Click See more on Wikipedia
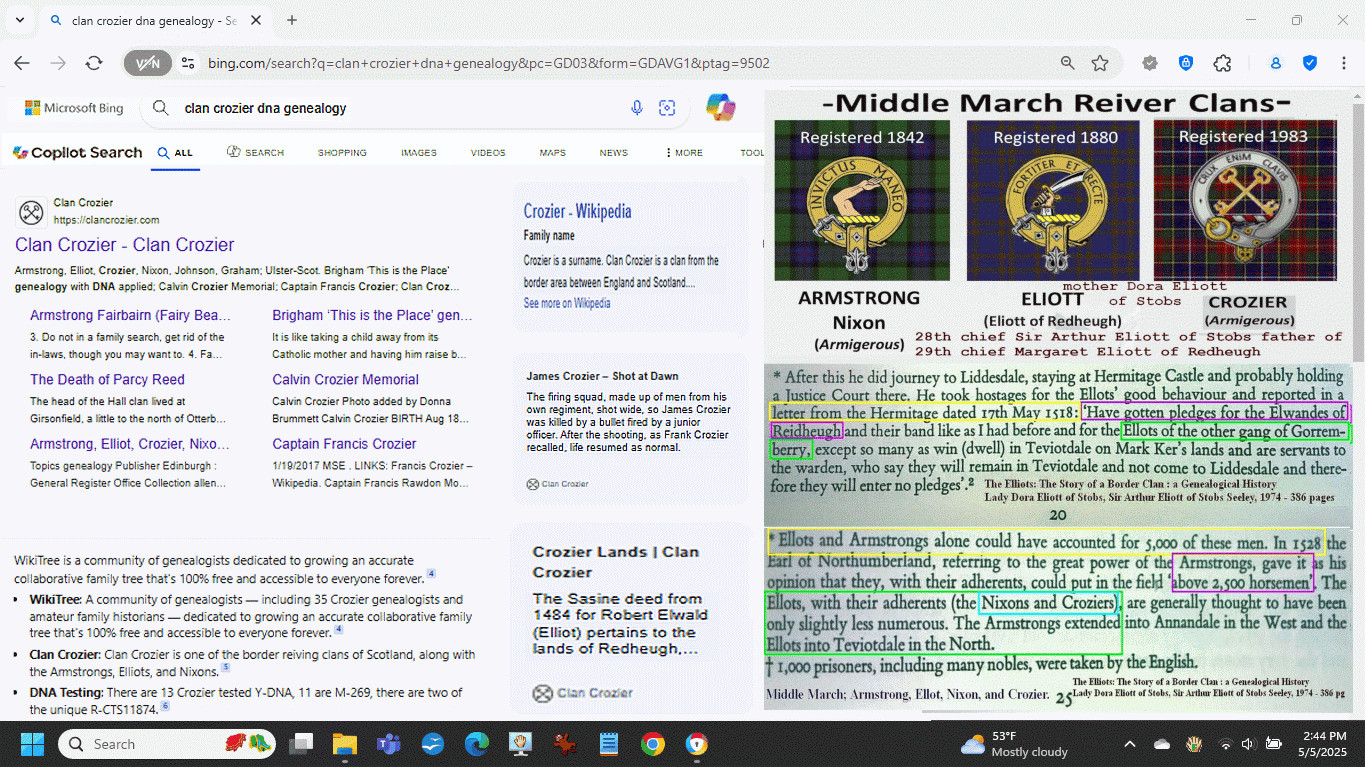 [567, 303]
